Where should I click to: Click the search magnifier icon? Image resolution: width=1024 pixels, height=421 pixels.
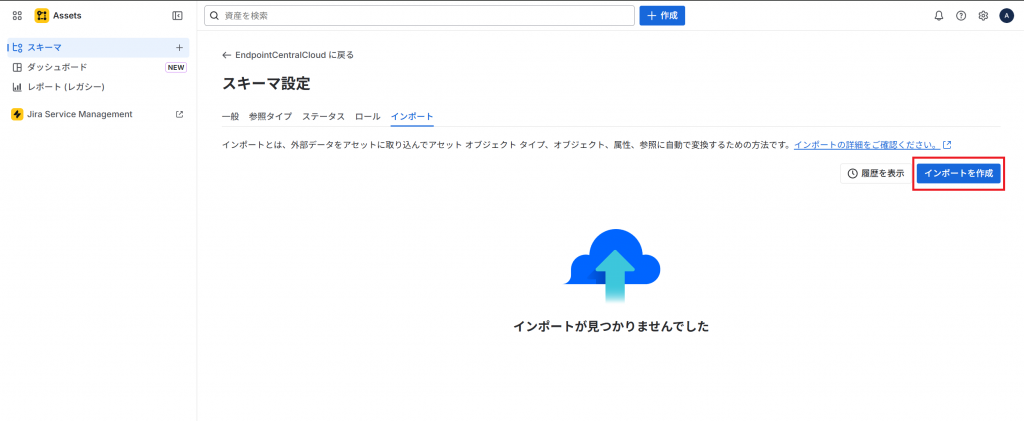tap(214, 16)
